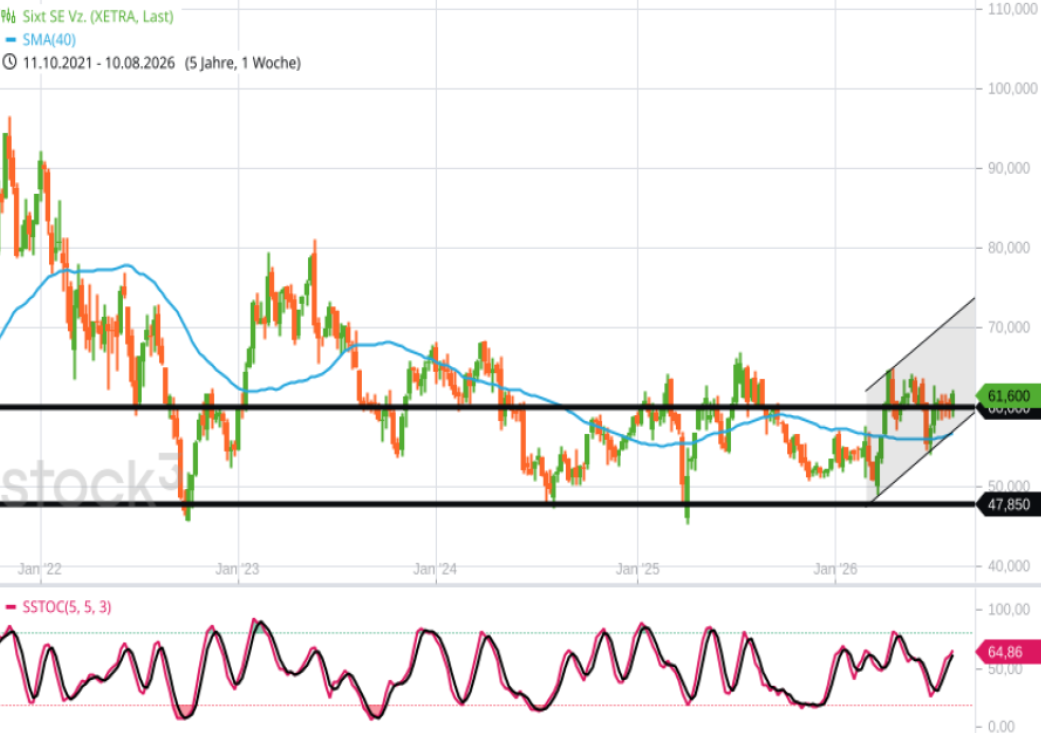This screenshot has width=1041, height=733.
Task: Click the (5 Jahre, 1 Woche) period text
Action: coord(243,63)
